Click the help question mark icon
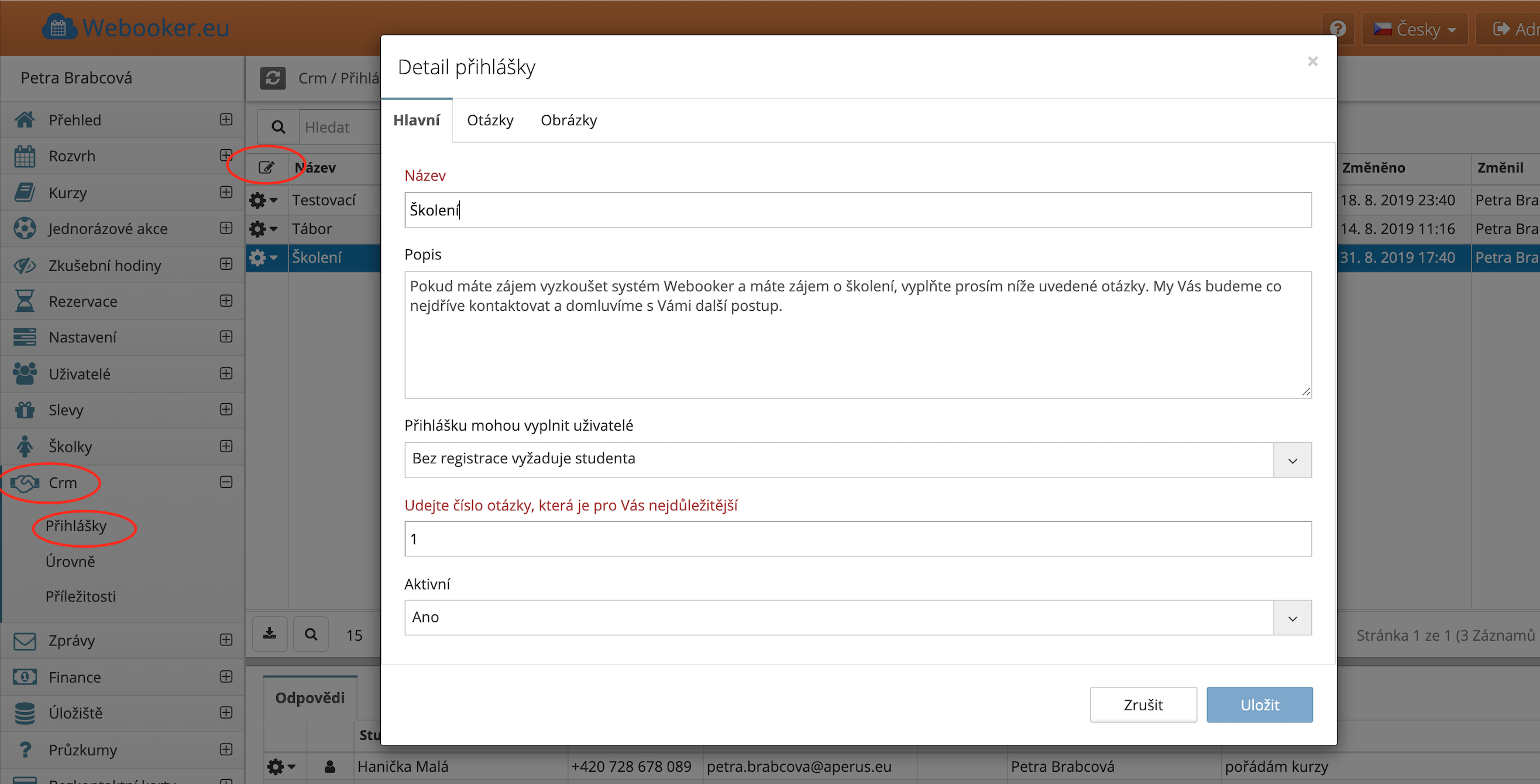1540x784 pixels. coord(1338,29)
